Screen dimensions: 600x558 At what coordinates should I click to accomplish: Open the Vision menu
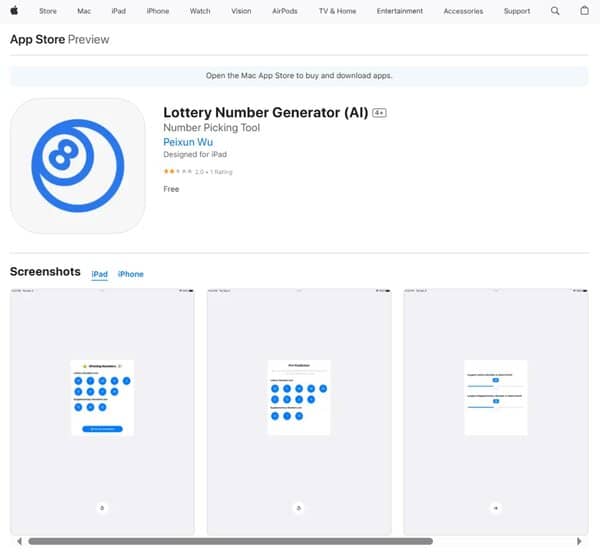click(x=241, y=11)
